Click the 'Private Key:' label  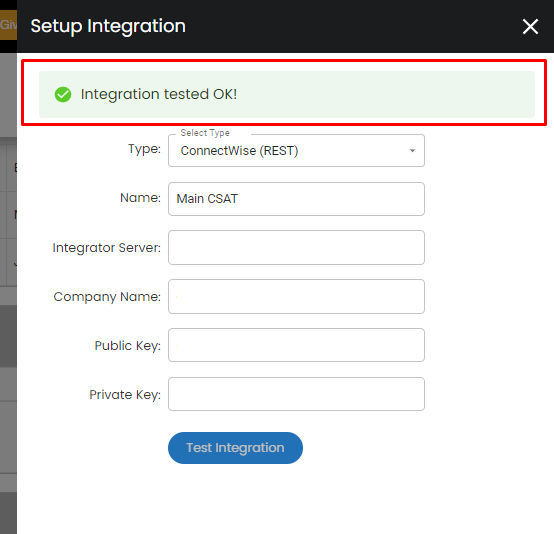125,394
